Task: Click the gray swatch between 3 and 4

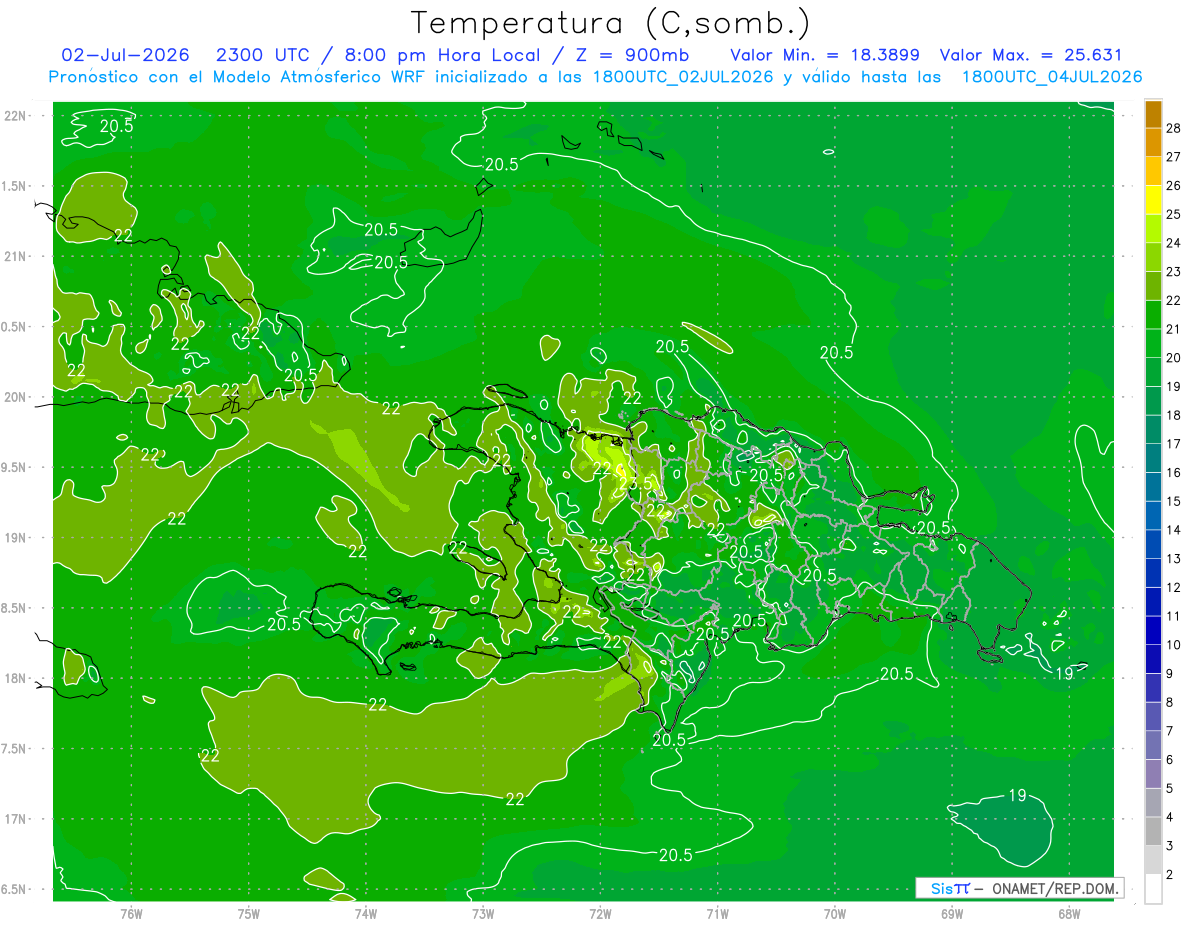Action: (x=1153, y=832)
